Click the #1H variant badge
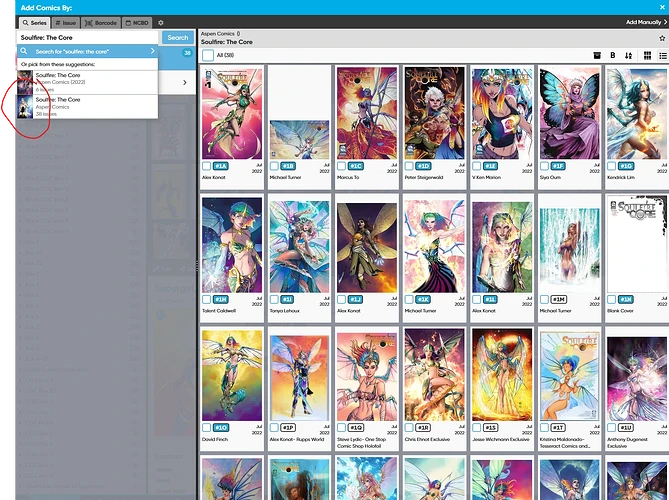The image size is (669, 500). (221, 299)
